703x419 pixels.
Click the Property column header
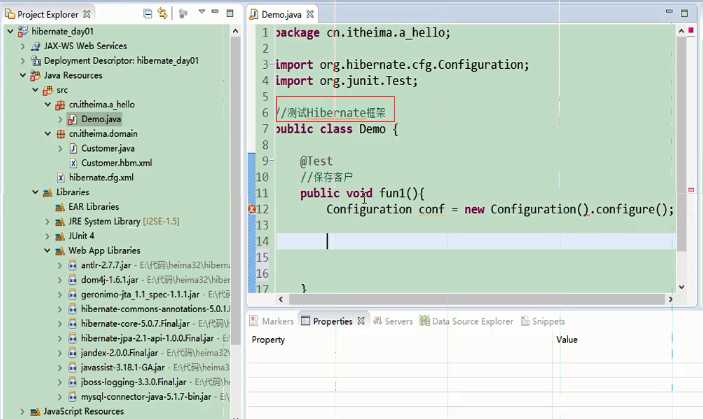268,340
